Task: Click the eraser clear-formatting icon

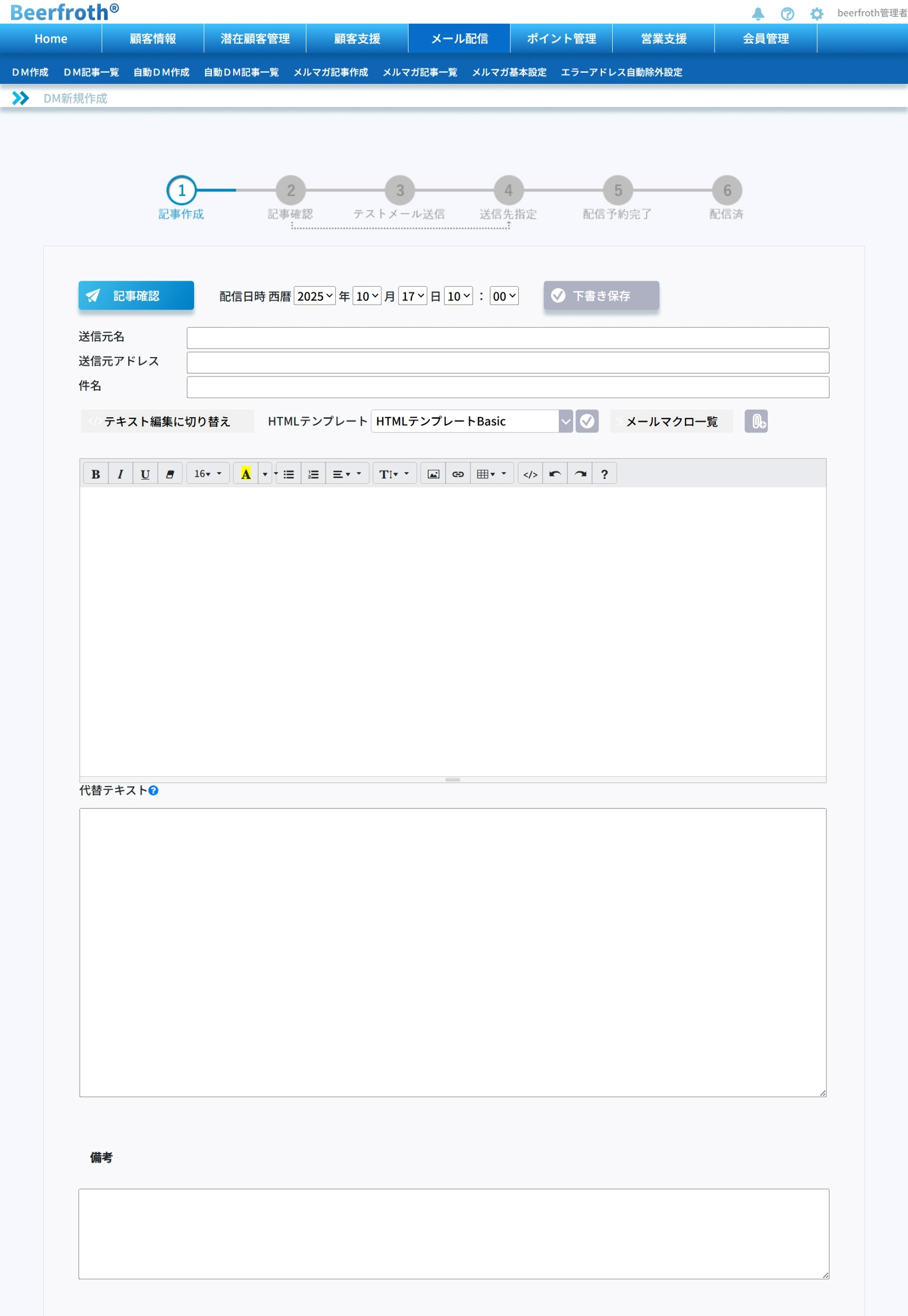Action: (x=170, y=474)
